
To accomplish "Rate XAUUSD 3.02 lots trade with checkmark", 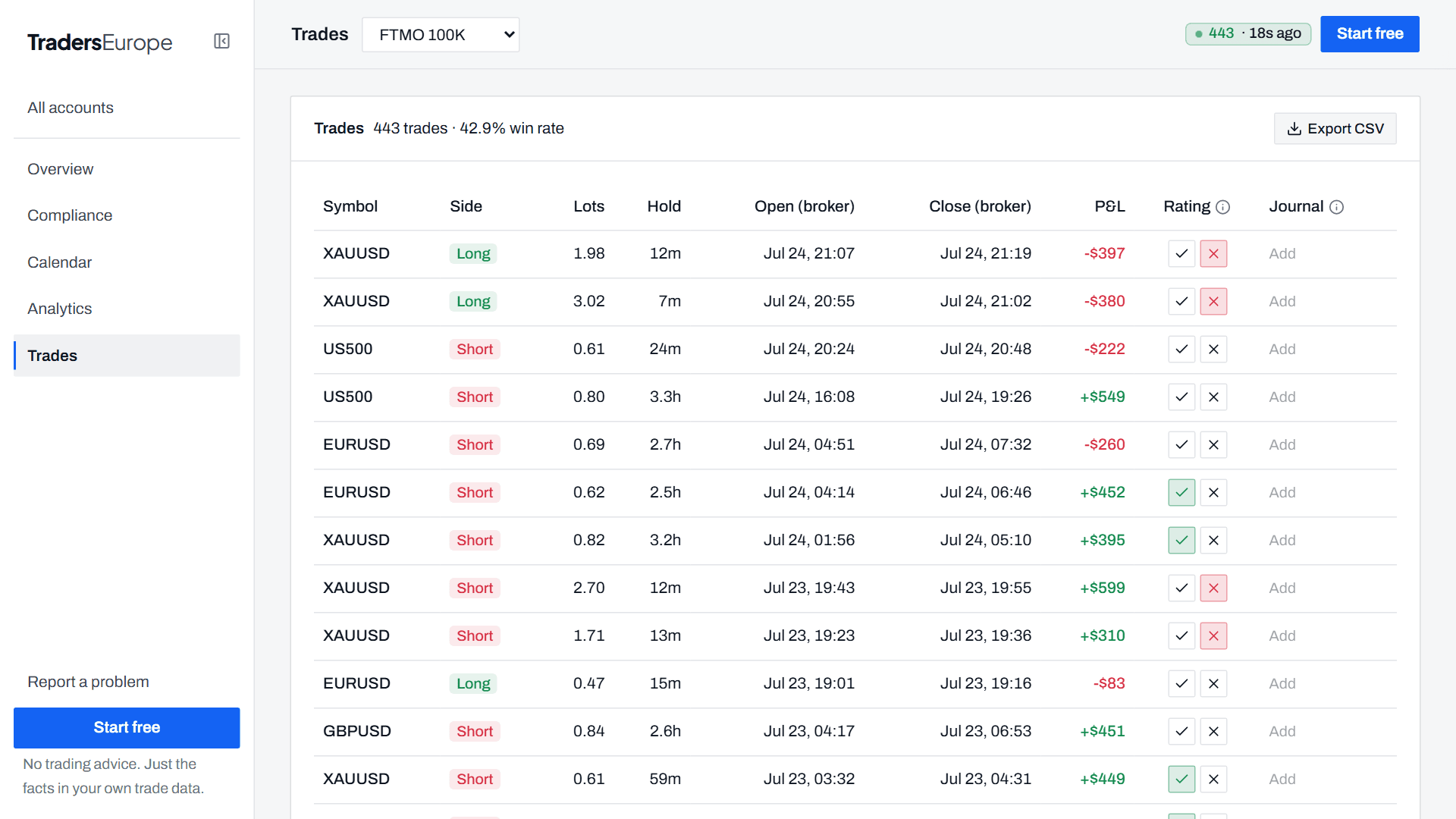I will (1181, 302).
